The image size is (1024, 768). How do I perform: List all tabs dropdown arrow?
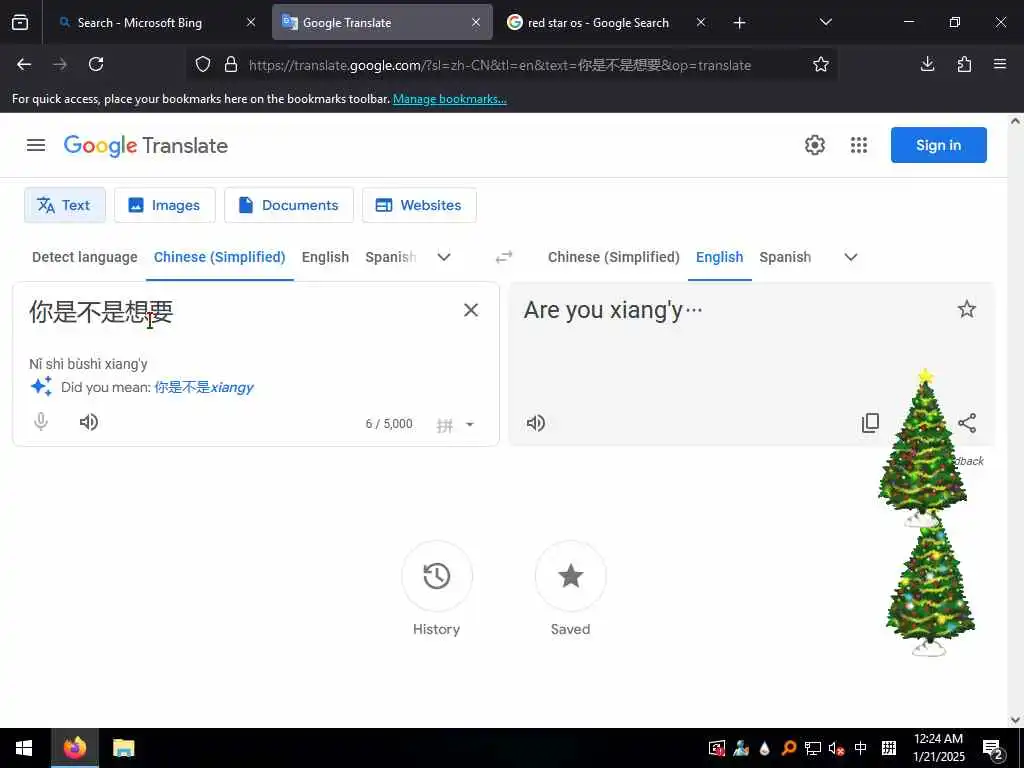coord(825,22)
